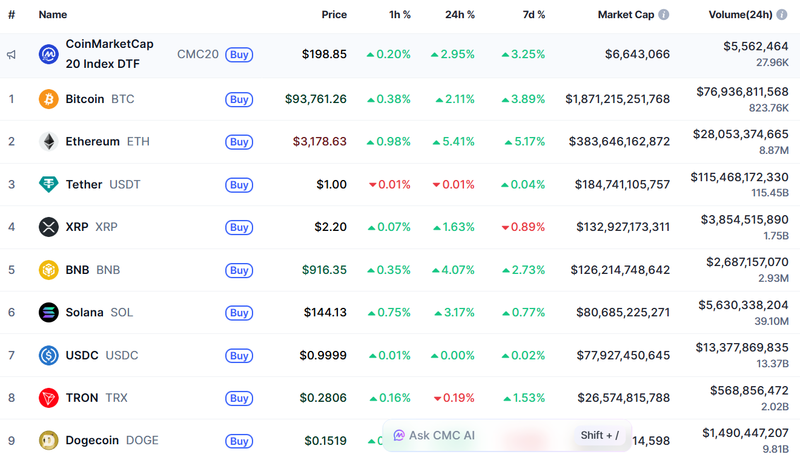The image size is (800, 460).
Task: Click the Volume(24h) info icon
Action: (x=783, y=15)
